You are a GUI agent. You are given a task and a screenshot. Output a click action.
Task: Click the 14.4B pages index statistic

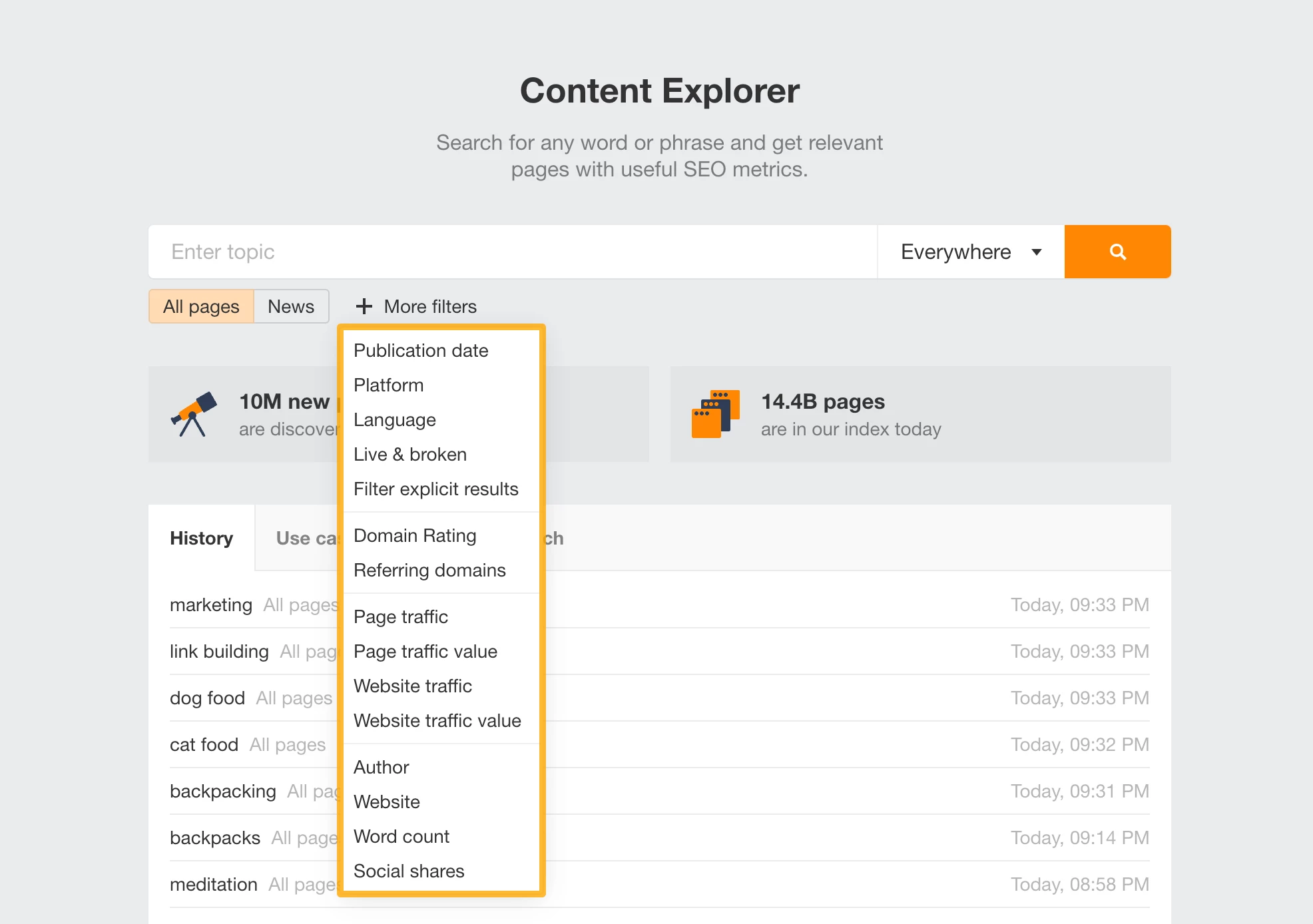(823, 401)
